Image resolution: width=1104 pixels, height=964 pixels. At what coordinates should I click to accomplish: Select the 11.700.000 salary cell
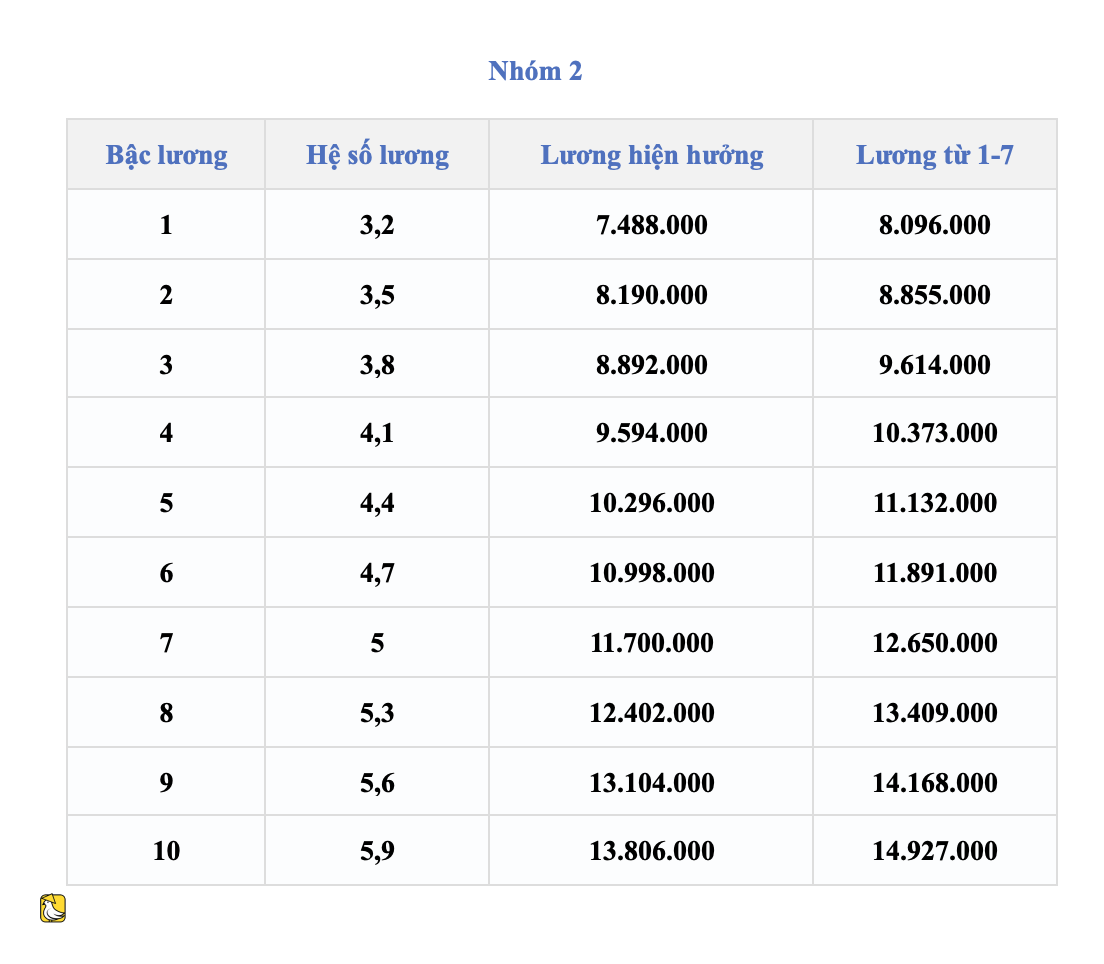(651, 642)
